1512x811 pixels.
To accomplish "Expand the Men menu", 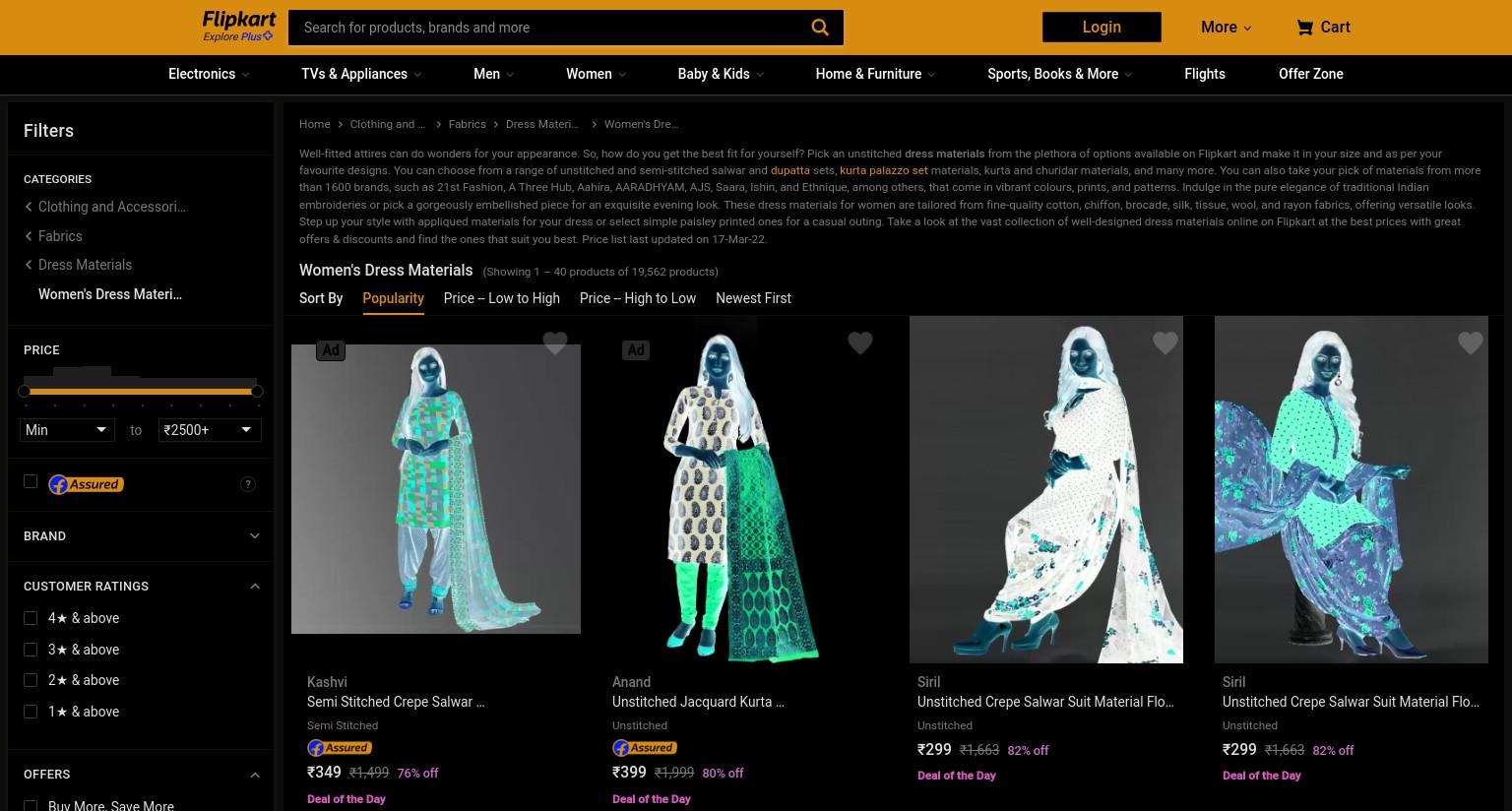I will pyautogui.click(x=493, y=74).
